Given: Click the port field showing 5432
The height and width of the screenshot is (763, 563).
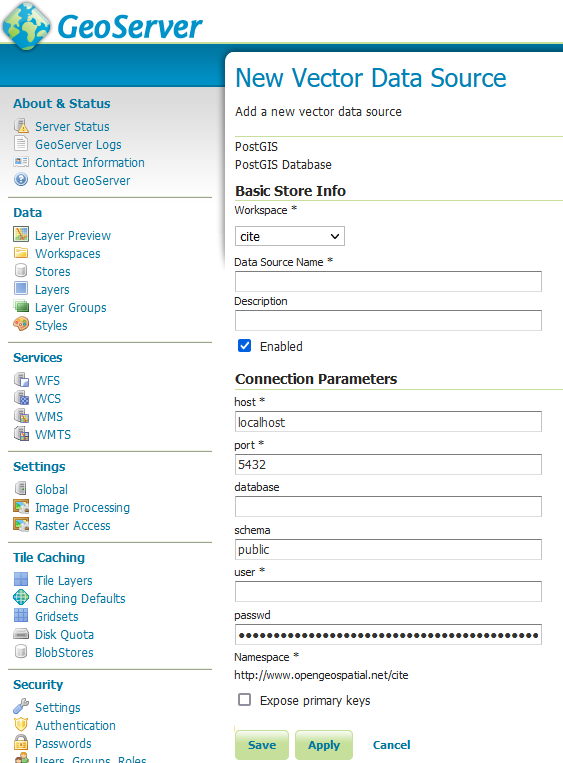Looking at the screenshot, I should (388, 464).
